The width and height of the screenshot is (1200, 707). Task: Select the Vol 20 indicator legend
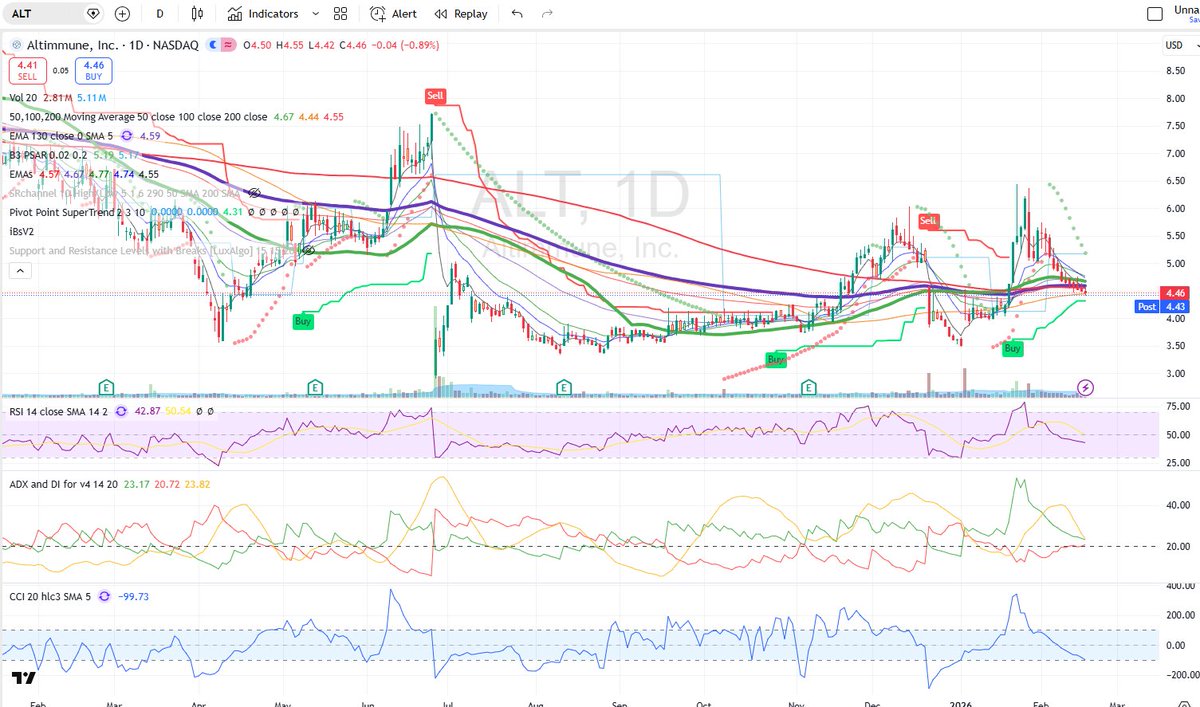(24, 99)
